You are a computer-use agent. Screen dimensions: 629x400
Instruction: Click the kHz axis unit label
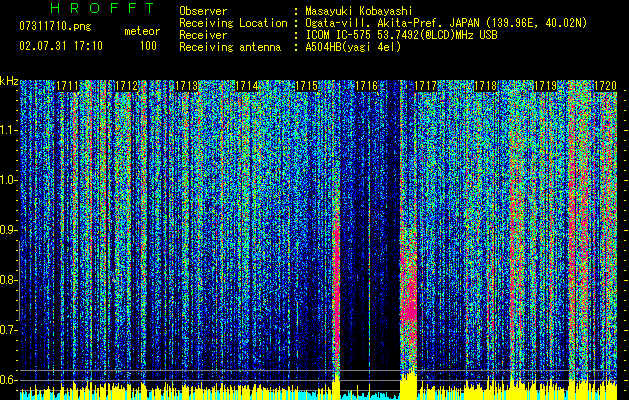click(9, 81)
